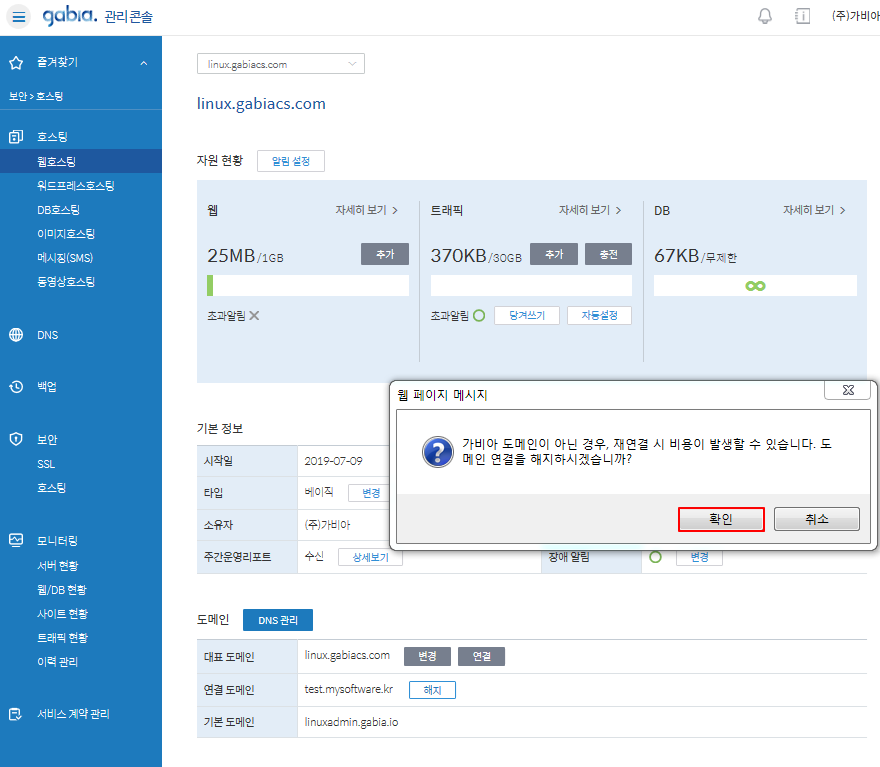The width and height of the screenshot is (880, 767).
Task: Click the notification bell icon
Action: point(765,16)
